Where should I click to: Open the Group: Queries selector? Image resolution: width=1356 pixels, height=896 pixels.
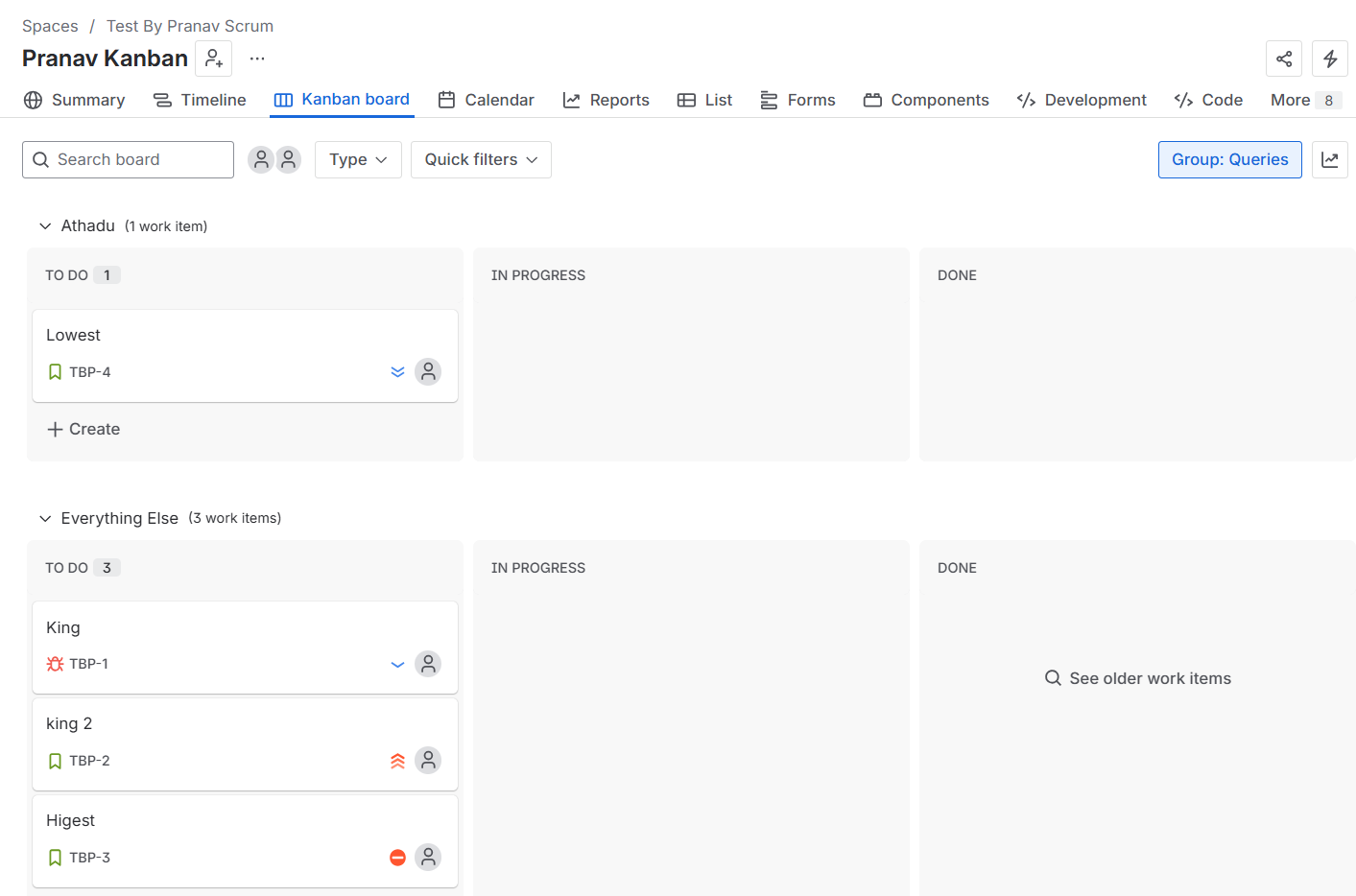click(1230, 160)
